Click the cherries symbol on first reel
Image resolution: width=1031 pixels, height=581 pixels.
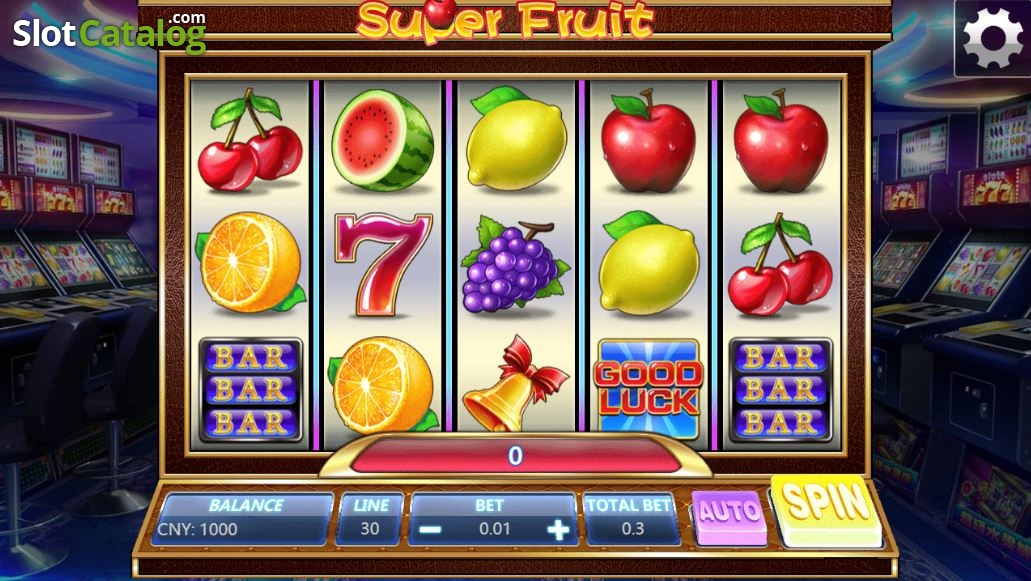pos(249,139)
